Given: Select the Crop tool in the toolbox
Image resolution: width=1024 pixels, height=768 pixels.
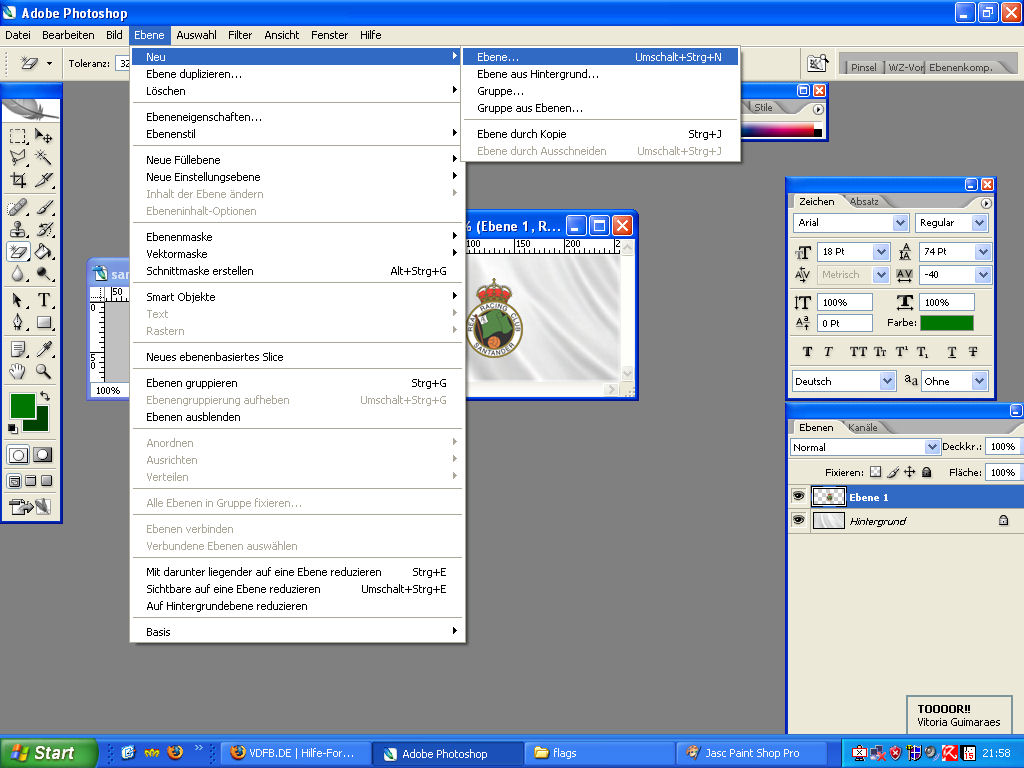Looking at the screenshot, I should (18, 181).
